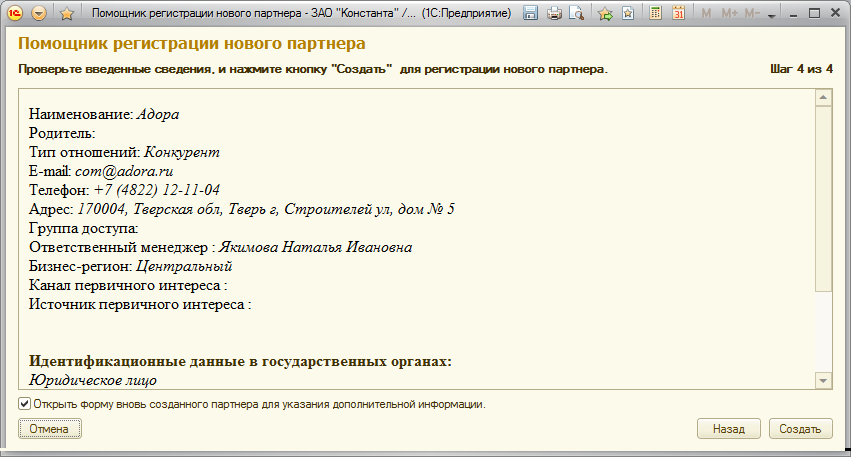Click the scrollbar up arrow

pos(823,98)
